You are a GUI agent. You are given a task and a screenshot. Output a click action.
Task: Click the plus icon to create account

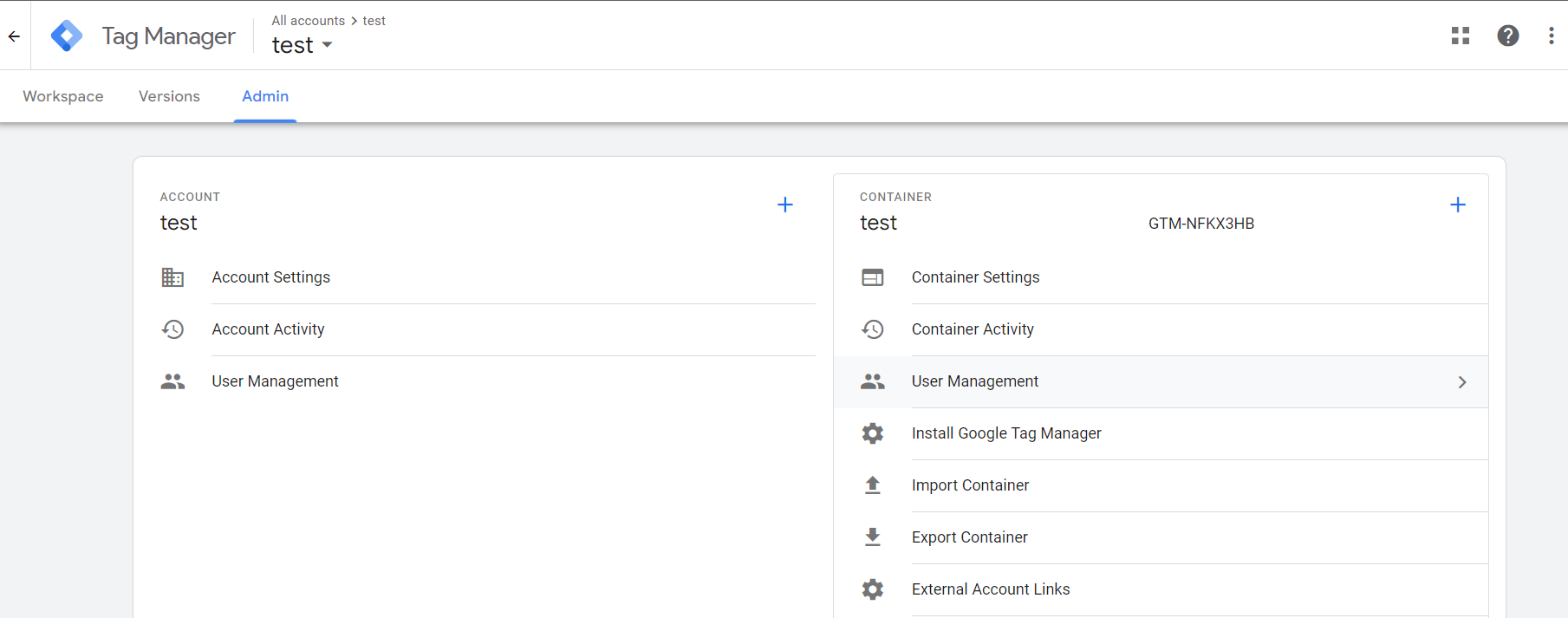[785, 205]
